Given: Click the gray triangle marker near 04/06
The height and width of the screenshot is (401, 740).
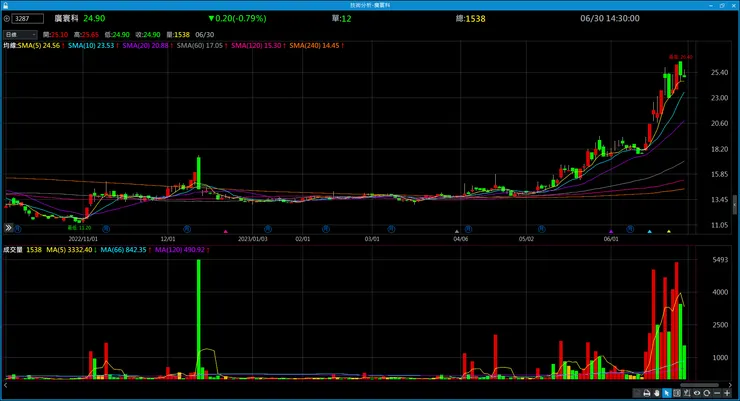Looking at the screenshot, I should click(x=456, y=232).
